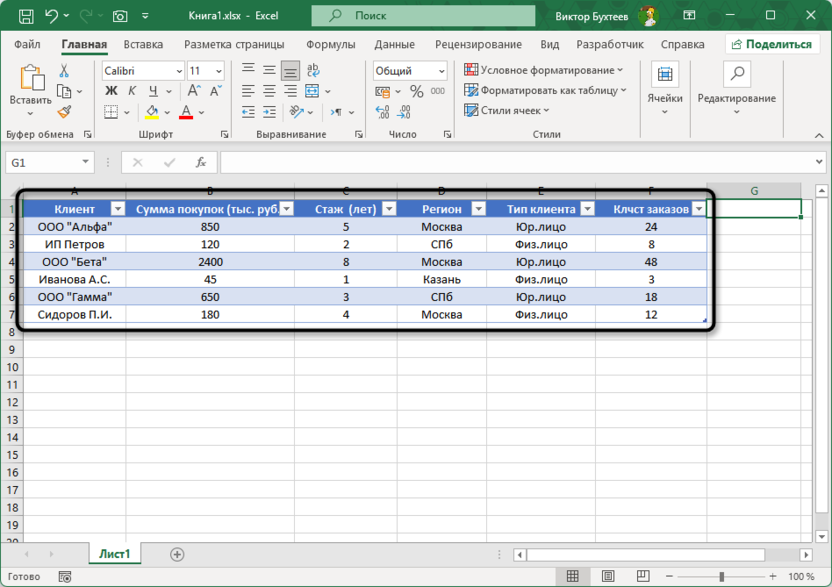Screen dimensions: 832x587
Task: Toggle bold formatting Ж
Action: point(112,92)
